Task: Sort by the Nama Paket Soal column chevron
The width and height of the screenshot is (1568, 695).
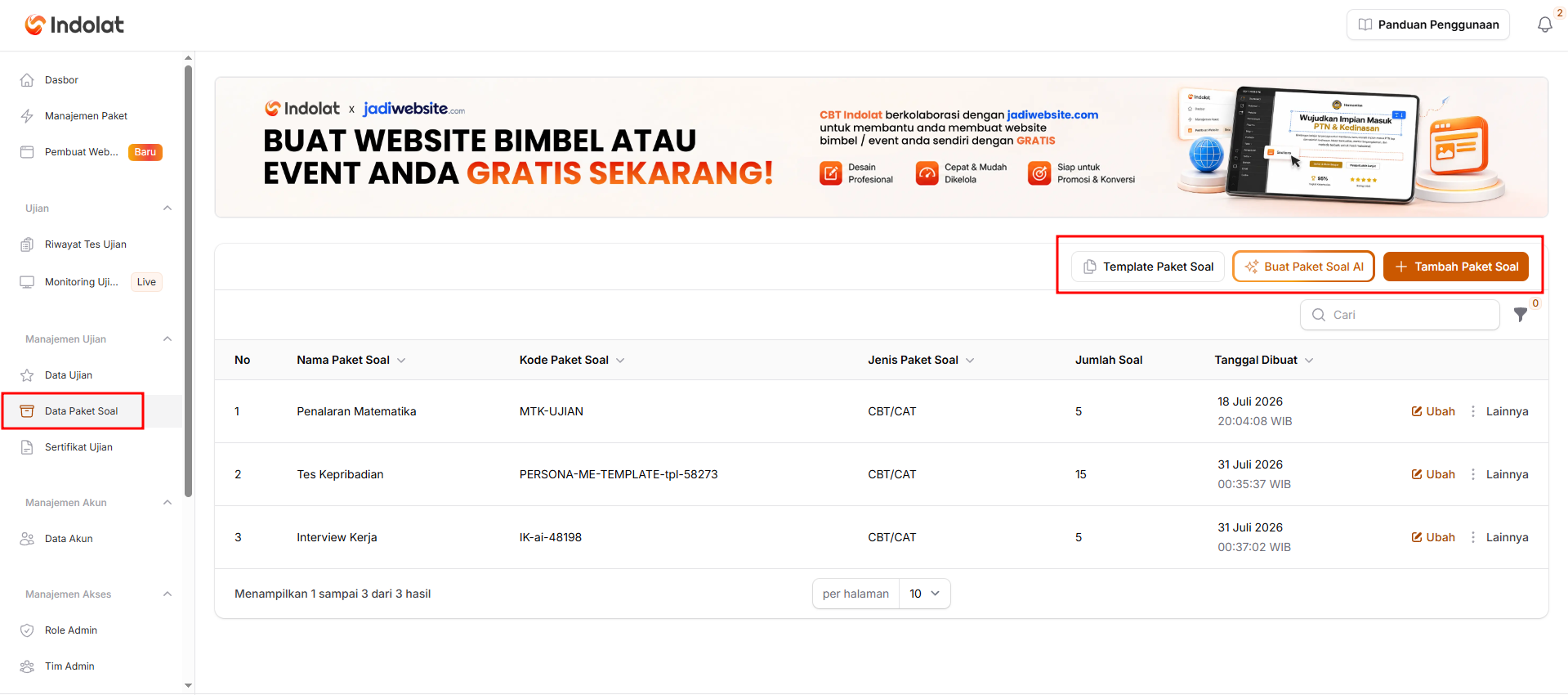Action: tap(401, 361)
